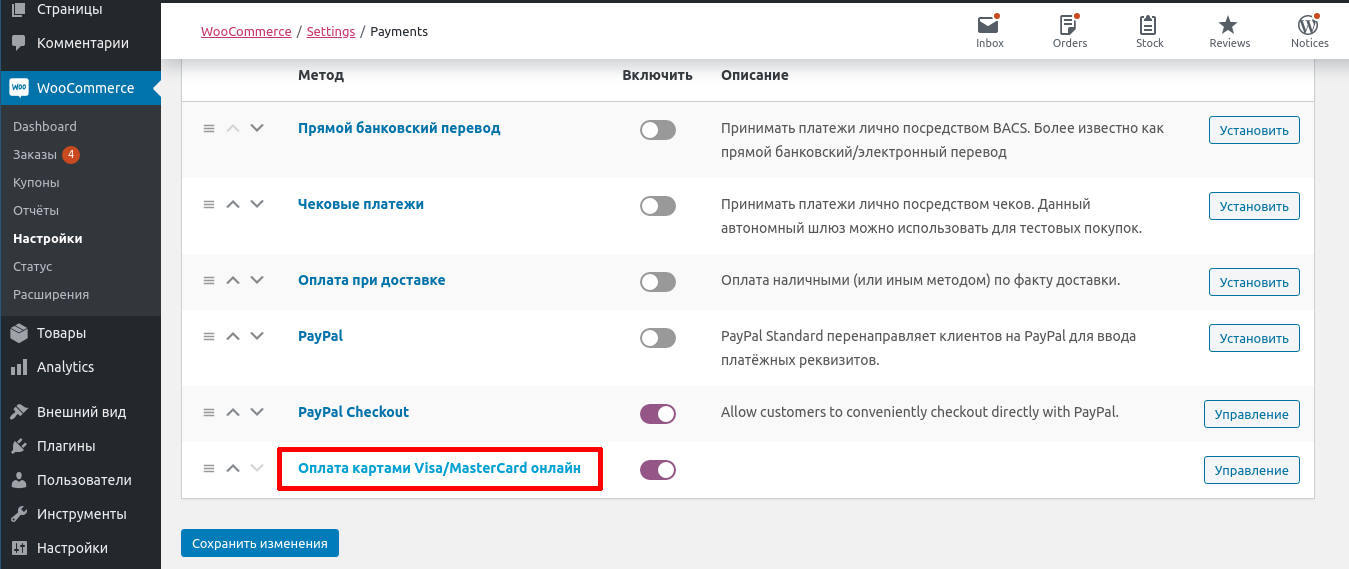Move PayPal method down with chevron
This screenshot has width=1349, height=569.
257,336
